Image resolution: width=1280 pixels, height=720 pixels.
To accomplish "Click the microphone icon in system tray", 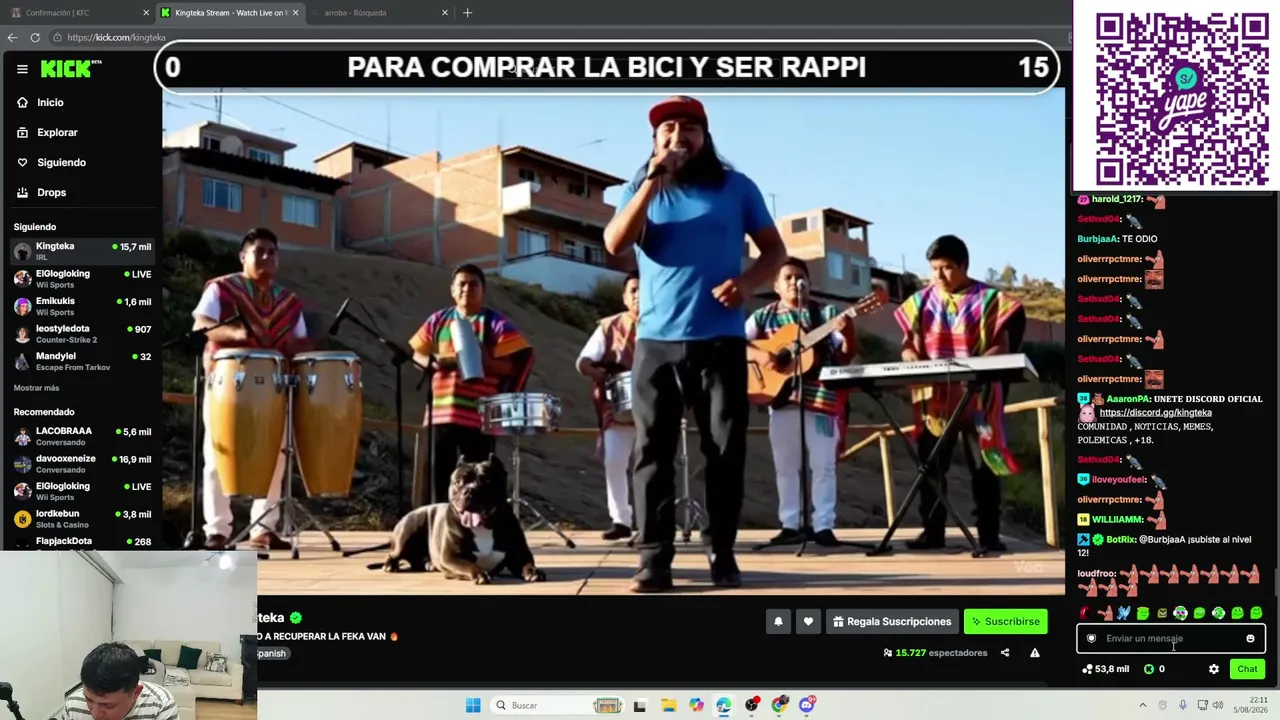I will coord(1181,705).
